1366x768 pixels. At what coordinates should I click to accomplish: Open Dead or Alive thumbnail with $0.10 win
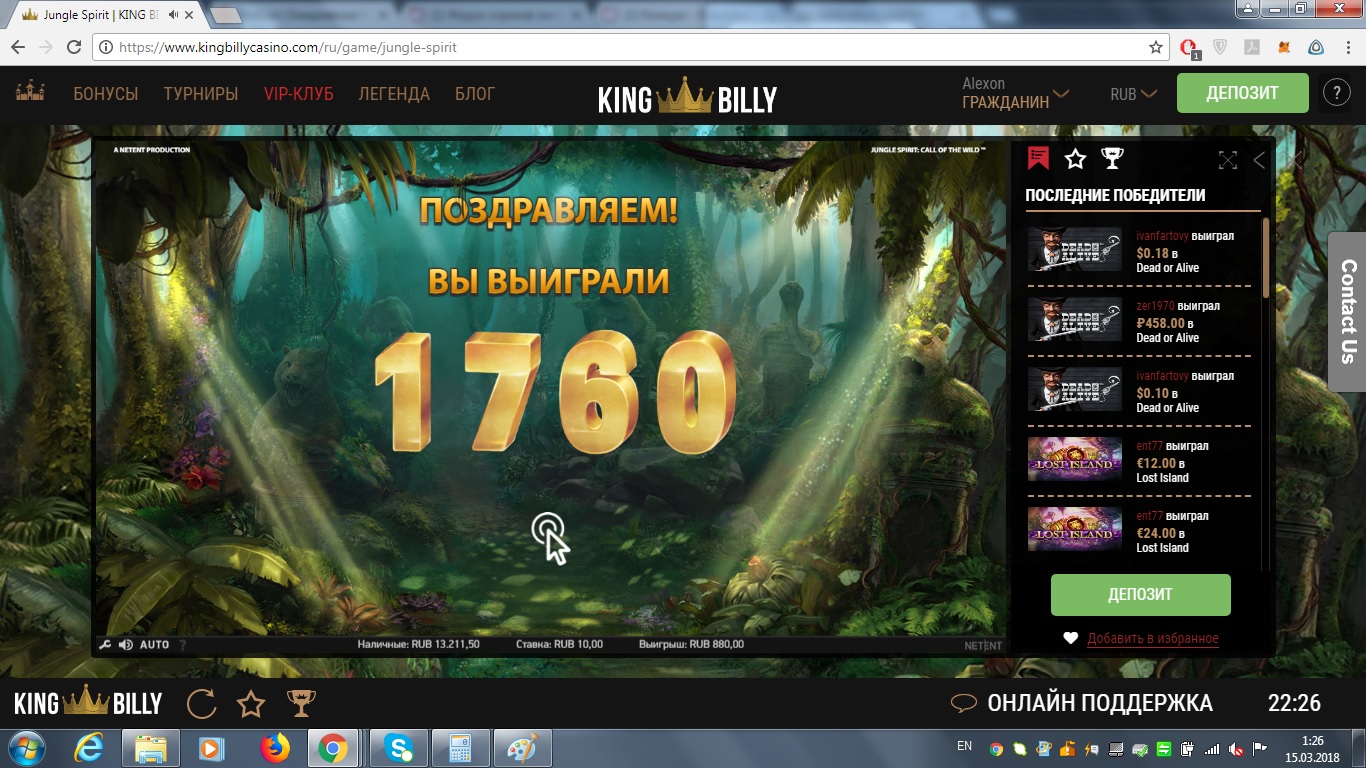(1075, 390)
